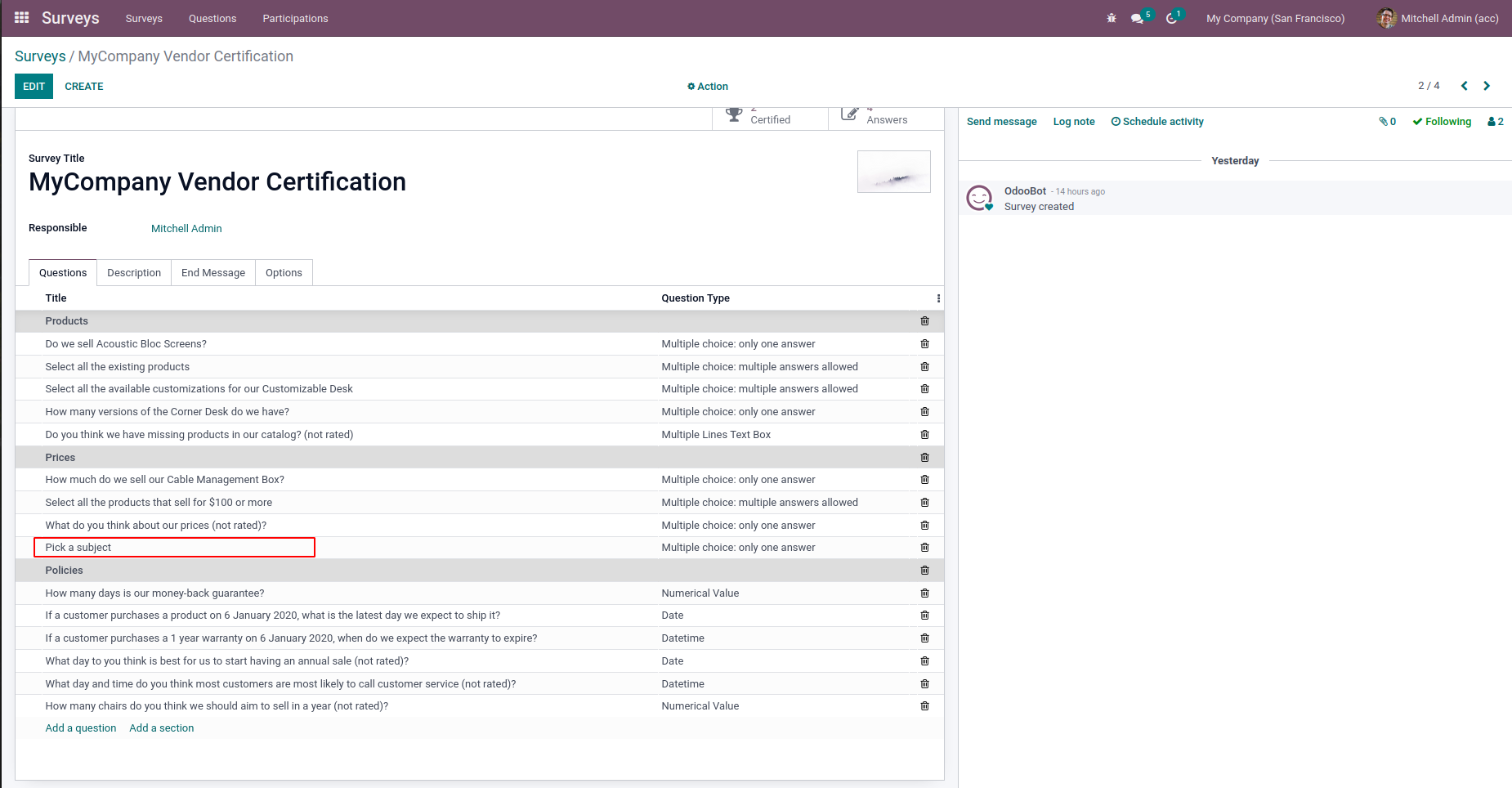Open the conversations chat icon
The width and height of the screenshot is (1512, 788).
click(x=1137, y=18)
